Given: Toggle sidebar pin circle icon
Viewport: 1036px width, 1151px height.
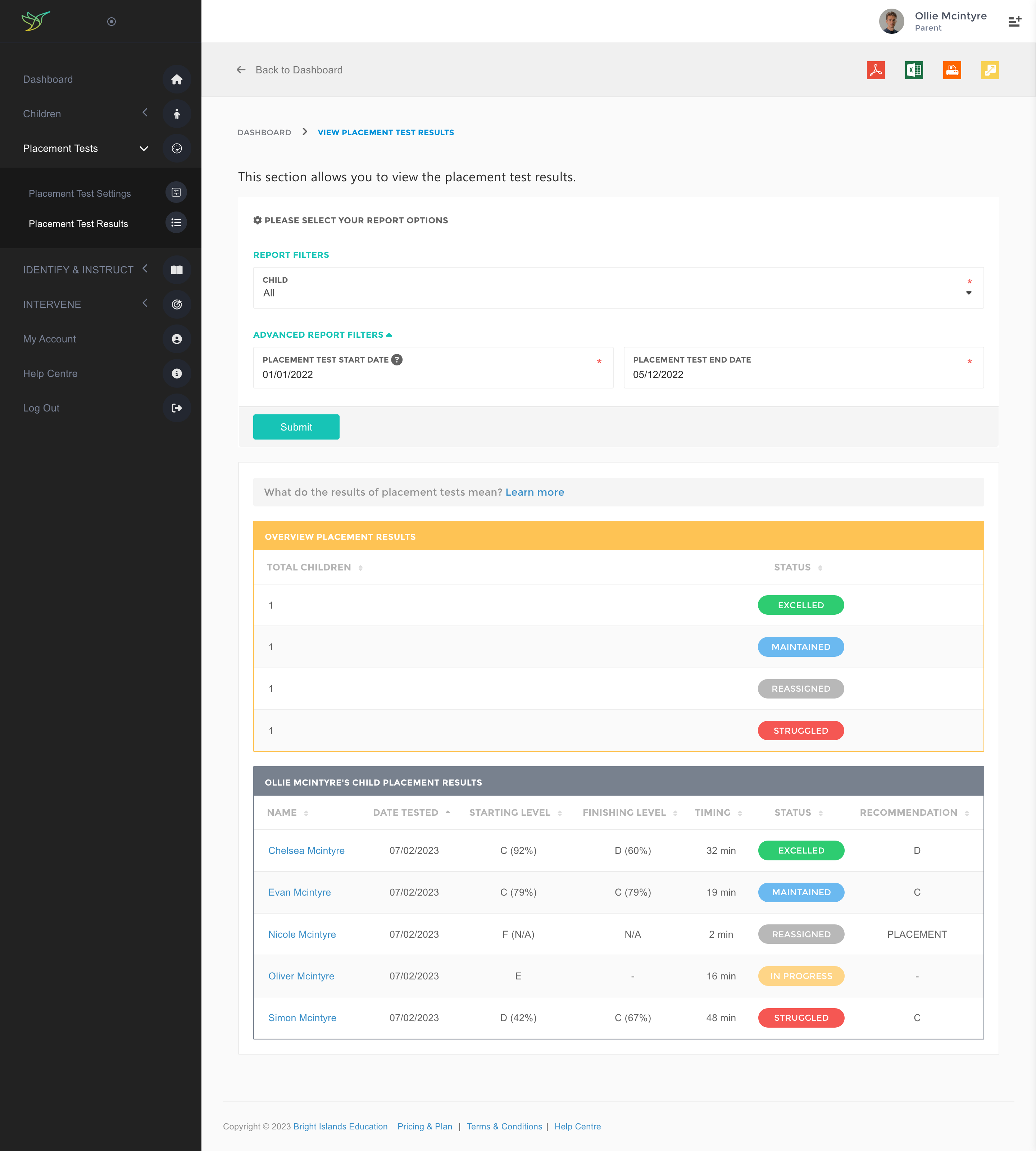Looking at the screenshot, I should coord(112,22).
